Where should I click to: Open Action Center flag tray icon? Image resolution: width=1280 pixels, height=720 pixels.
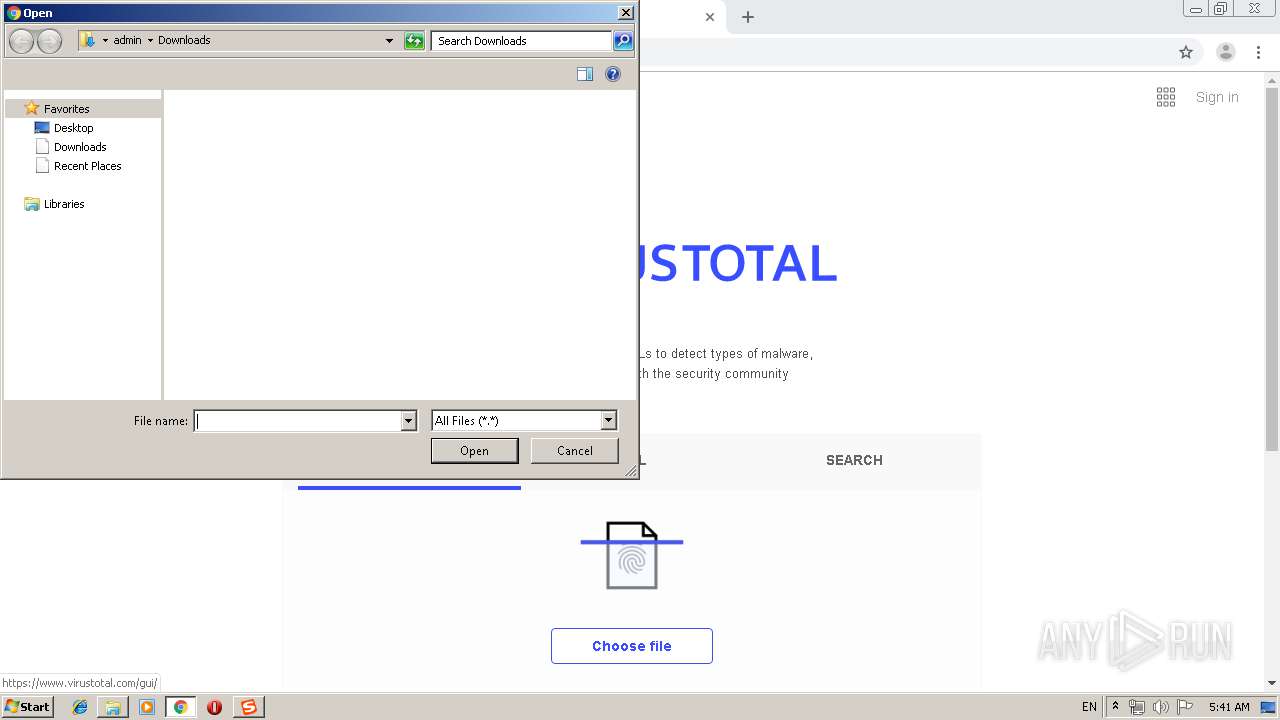pos(1185,707)
